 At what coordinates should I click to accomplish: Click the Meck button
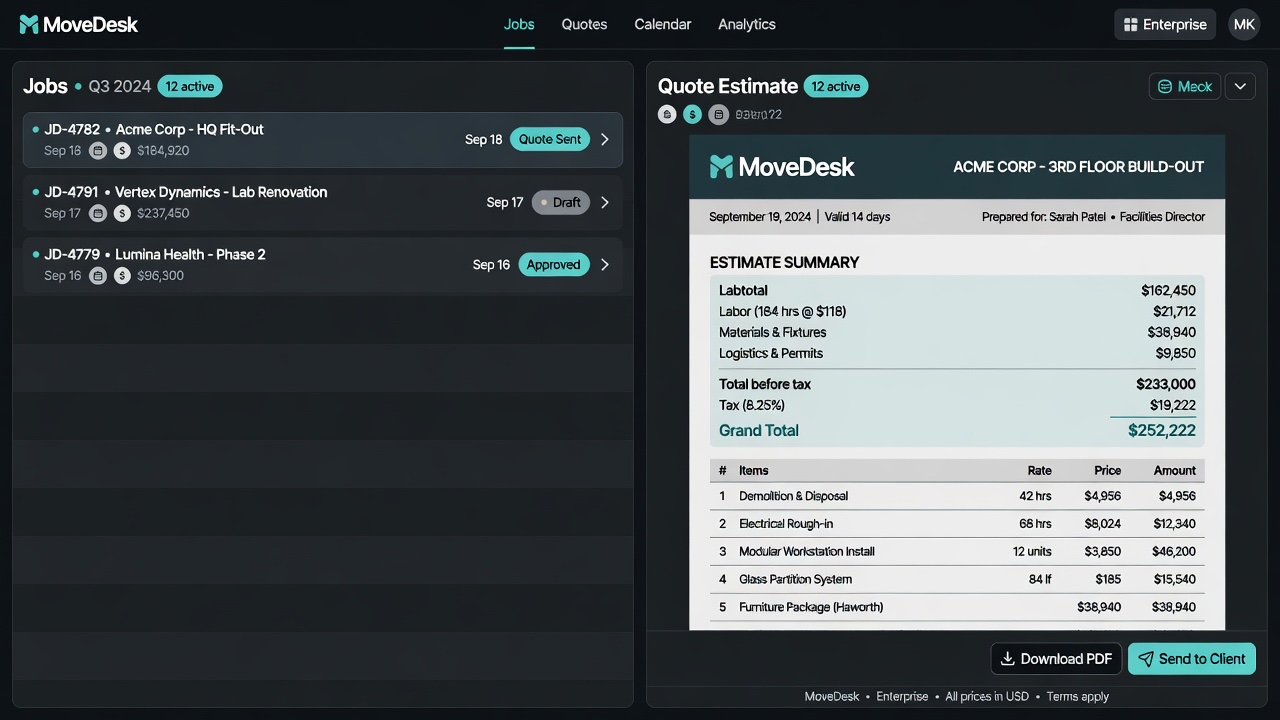pos(1185,86)
